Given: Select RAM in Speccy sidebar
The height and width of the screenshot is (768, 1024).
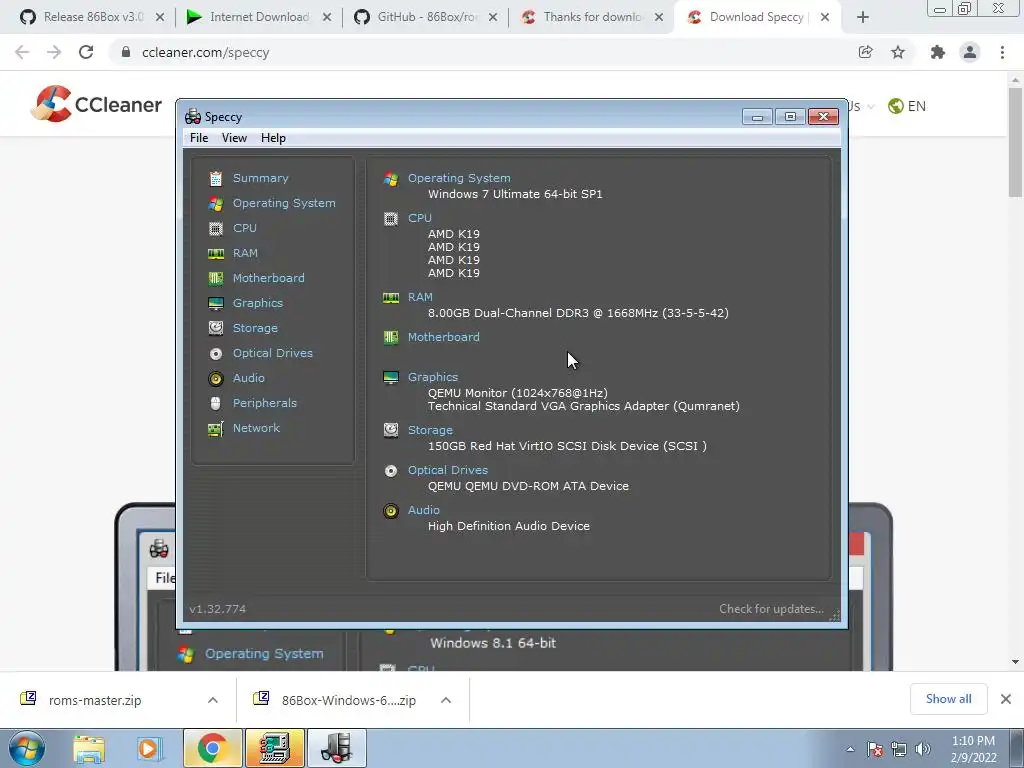Looking at the screenshot, I should [x=246, y=253].
